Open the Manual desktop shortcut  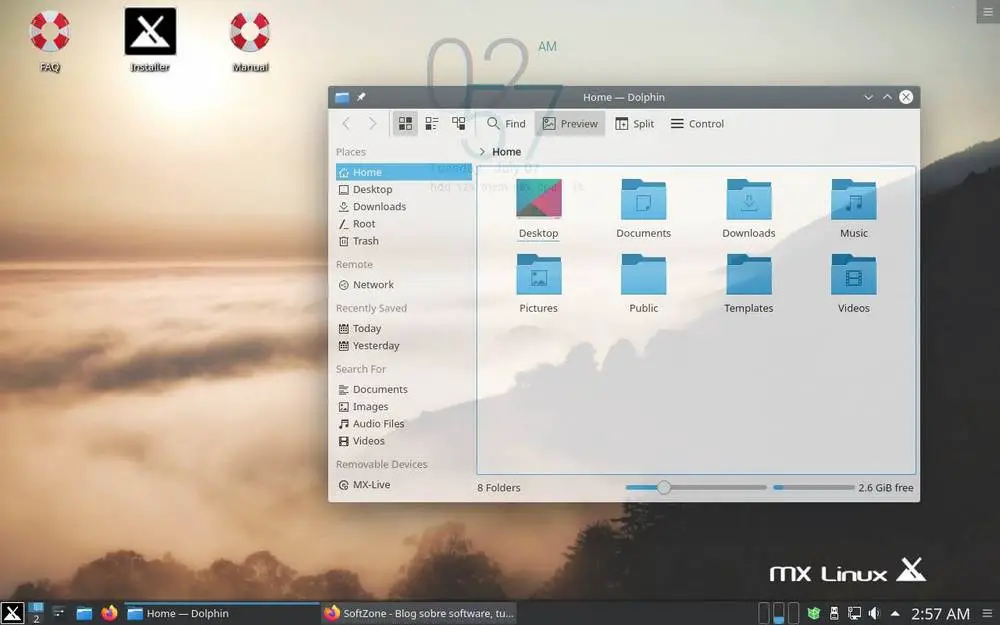(250, 40)
